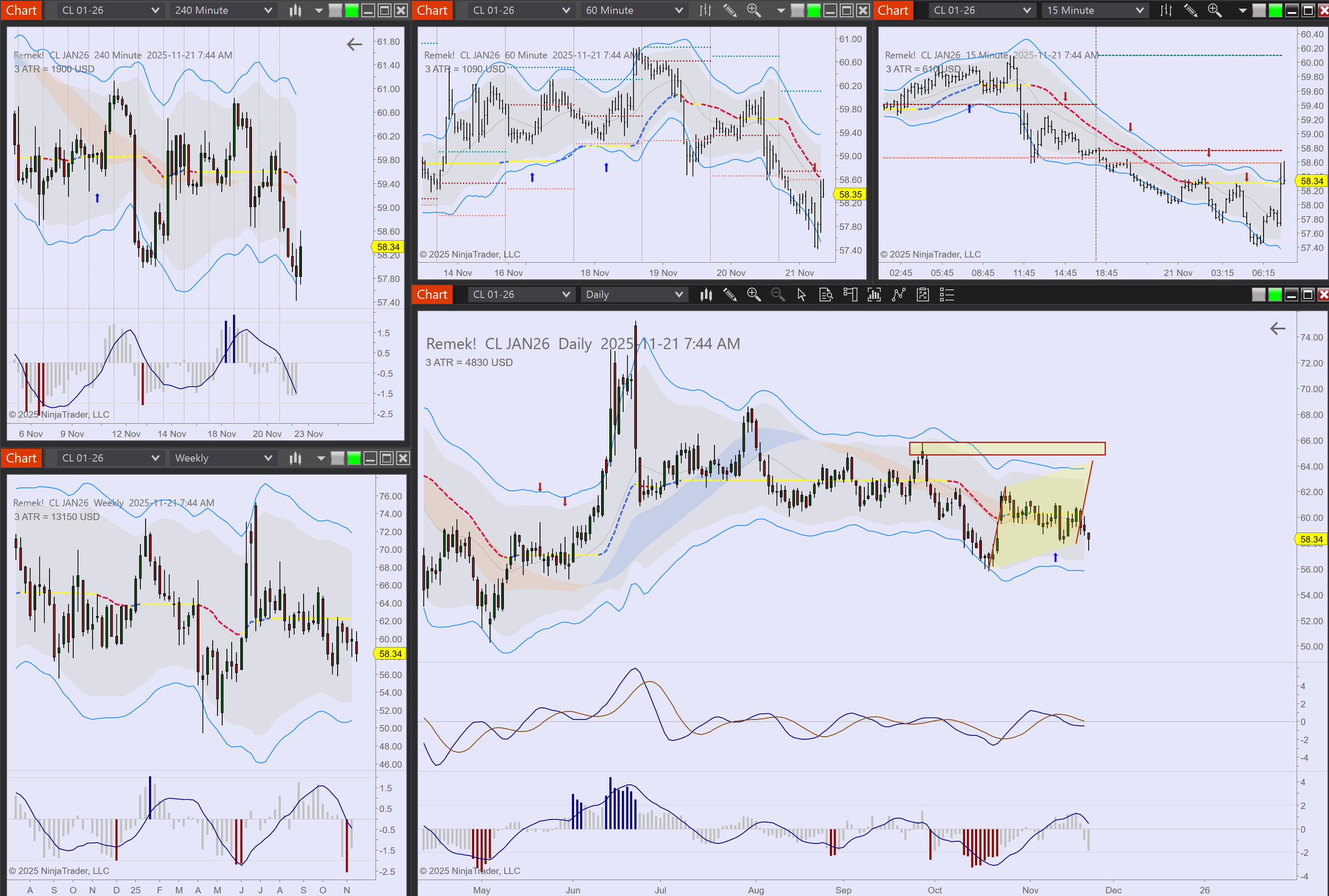Expand toolbar overflow arrow in Weekly chart
This screenshot has width=1329, height=896.
pyautogui.click(x=321, y=458)
